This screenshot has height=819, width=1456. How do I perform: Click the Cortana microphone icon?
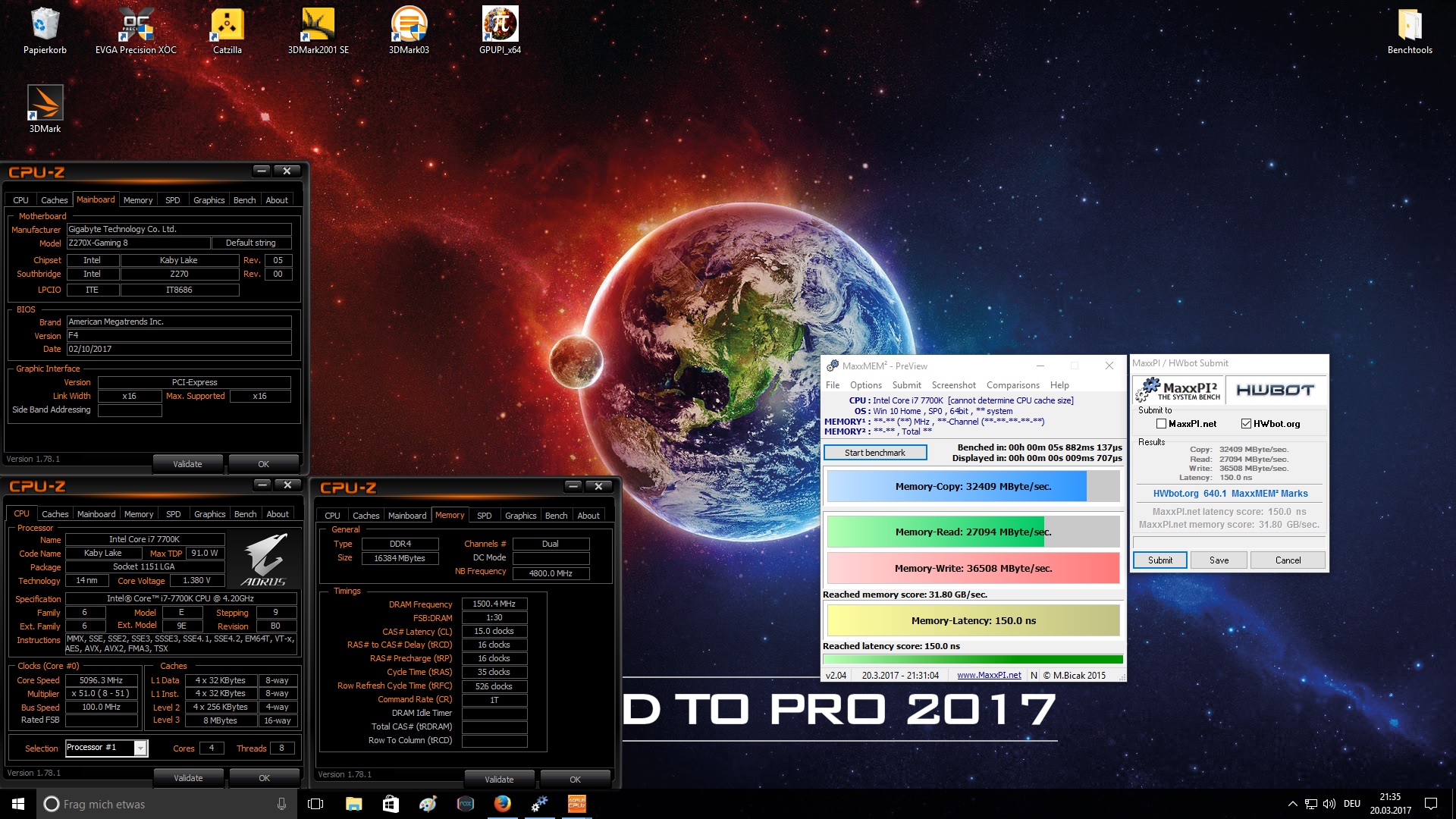pyautogui.click(x=281, y=804)
